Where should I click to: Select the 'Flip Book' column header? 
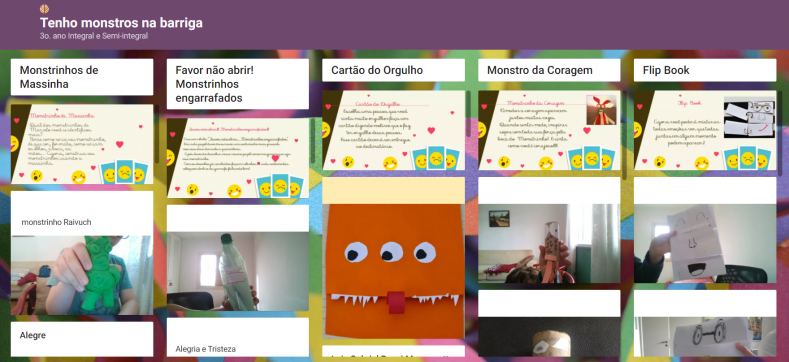point(705,70)
